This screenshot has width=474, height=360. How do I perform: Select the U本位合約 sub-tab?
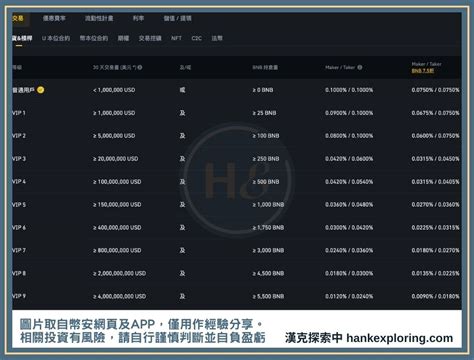(56, 38)
